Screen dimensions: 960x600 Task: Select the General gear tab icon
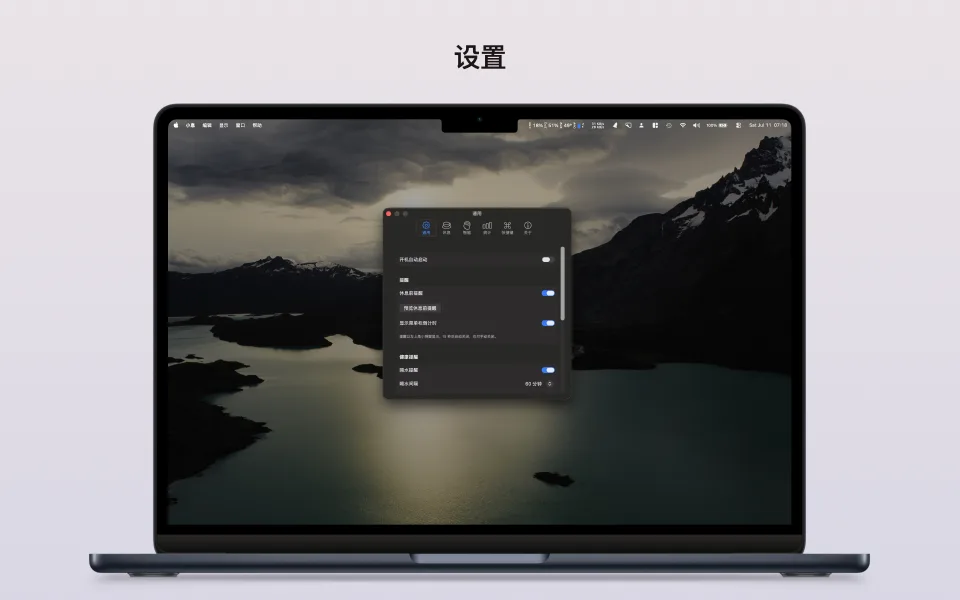click(426, 228)
